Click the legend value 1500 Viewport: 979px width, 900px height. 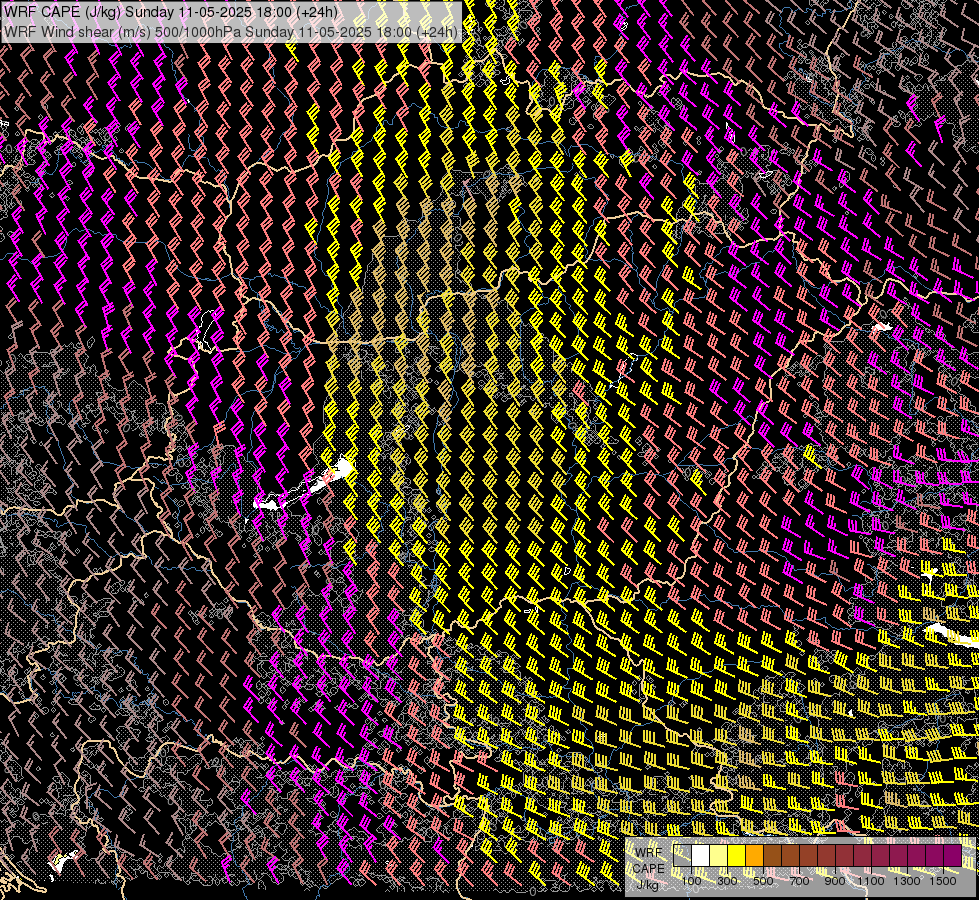pos(943,881)
